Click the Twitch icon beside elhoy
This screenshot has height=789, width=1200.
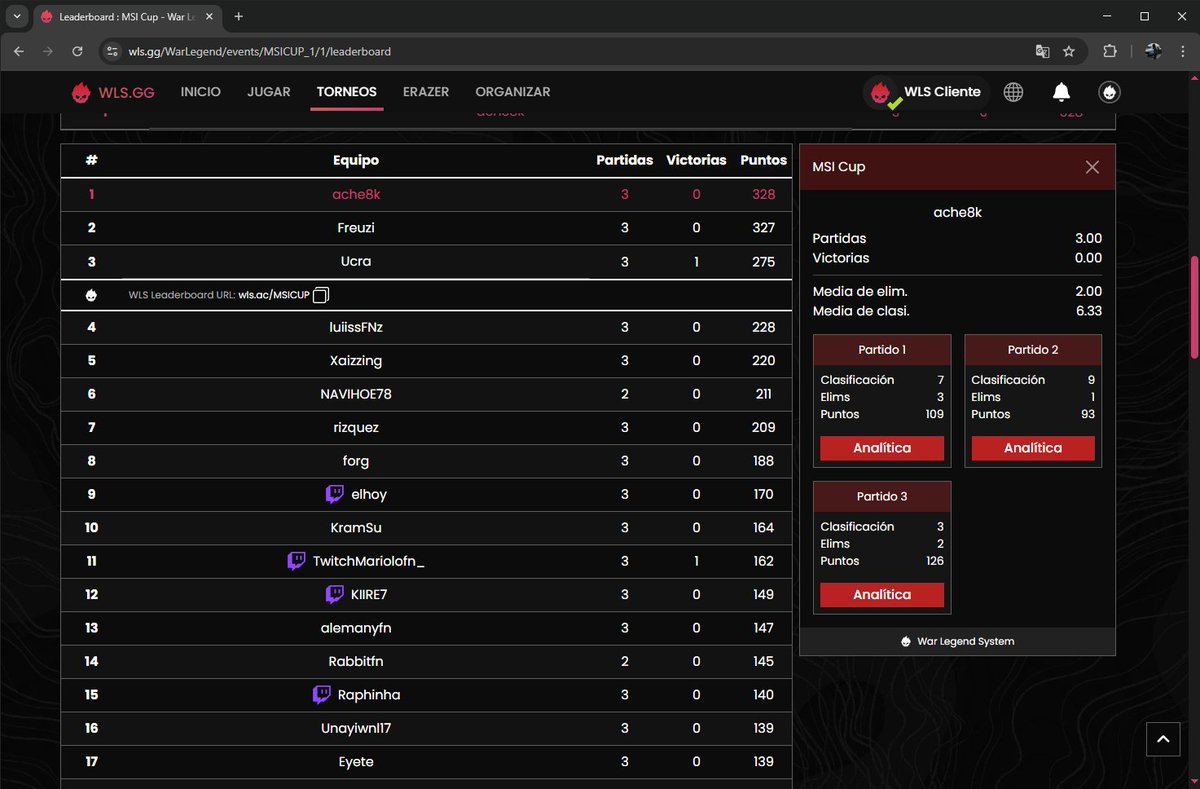coord(335,494)
